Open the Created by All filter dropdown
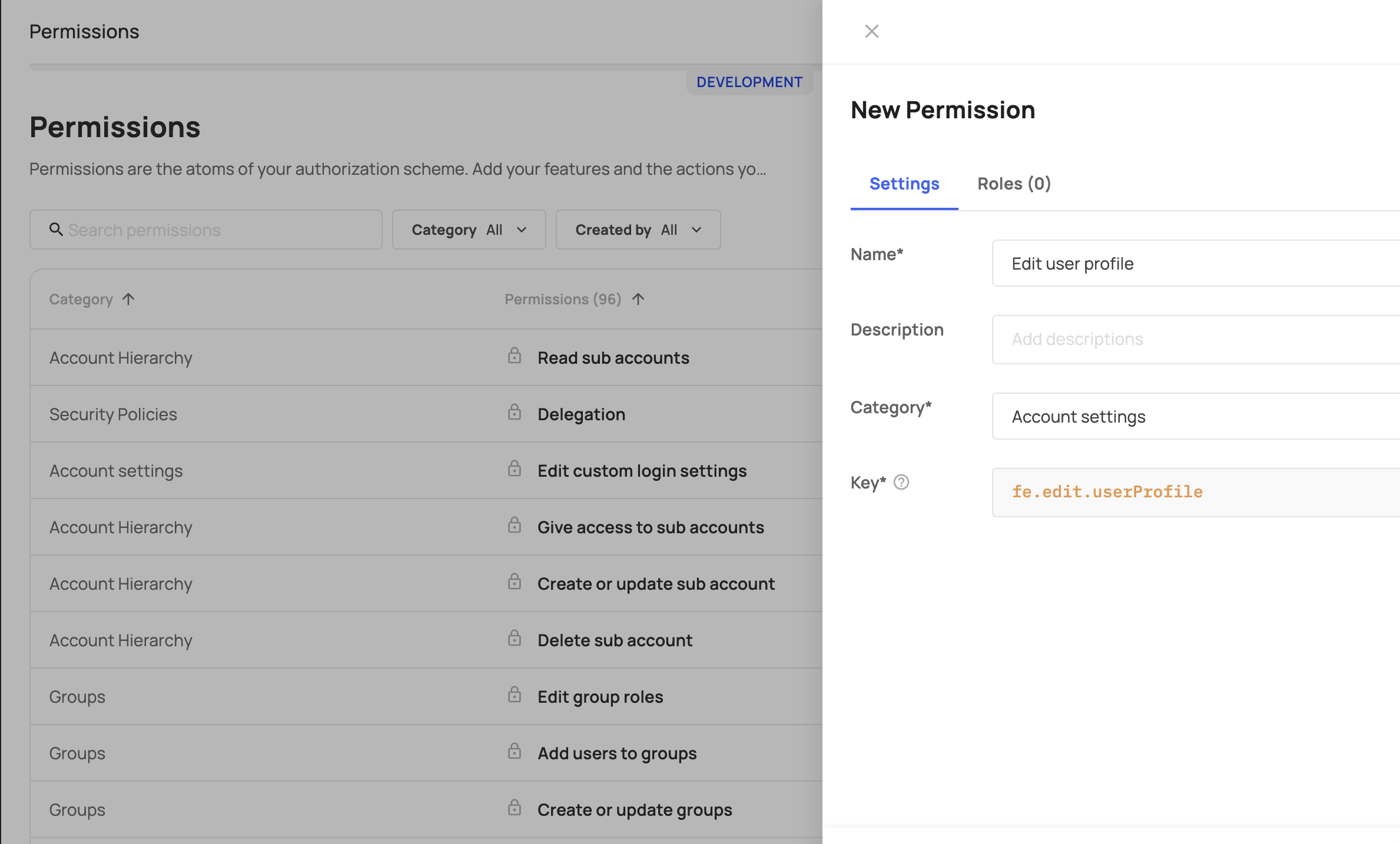 [638, 230]
